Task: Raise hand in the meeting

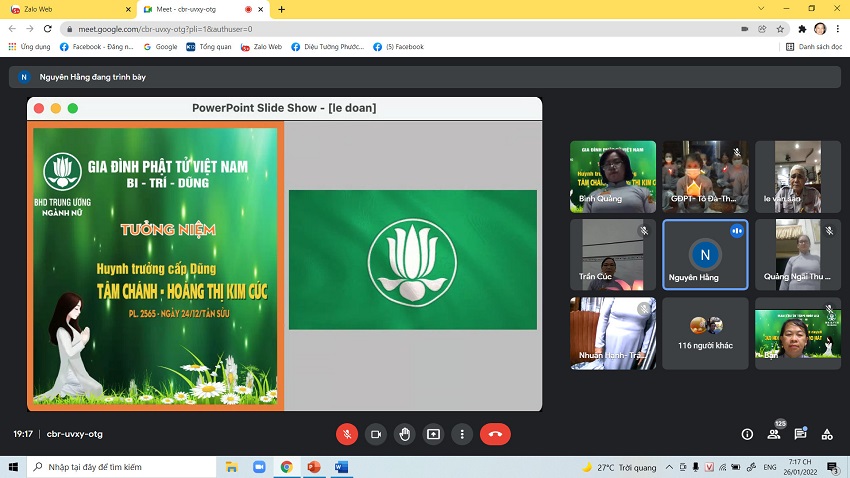Action: click(405, 434)
